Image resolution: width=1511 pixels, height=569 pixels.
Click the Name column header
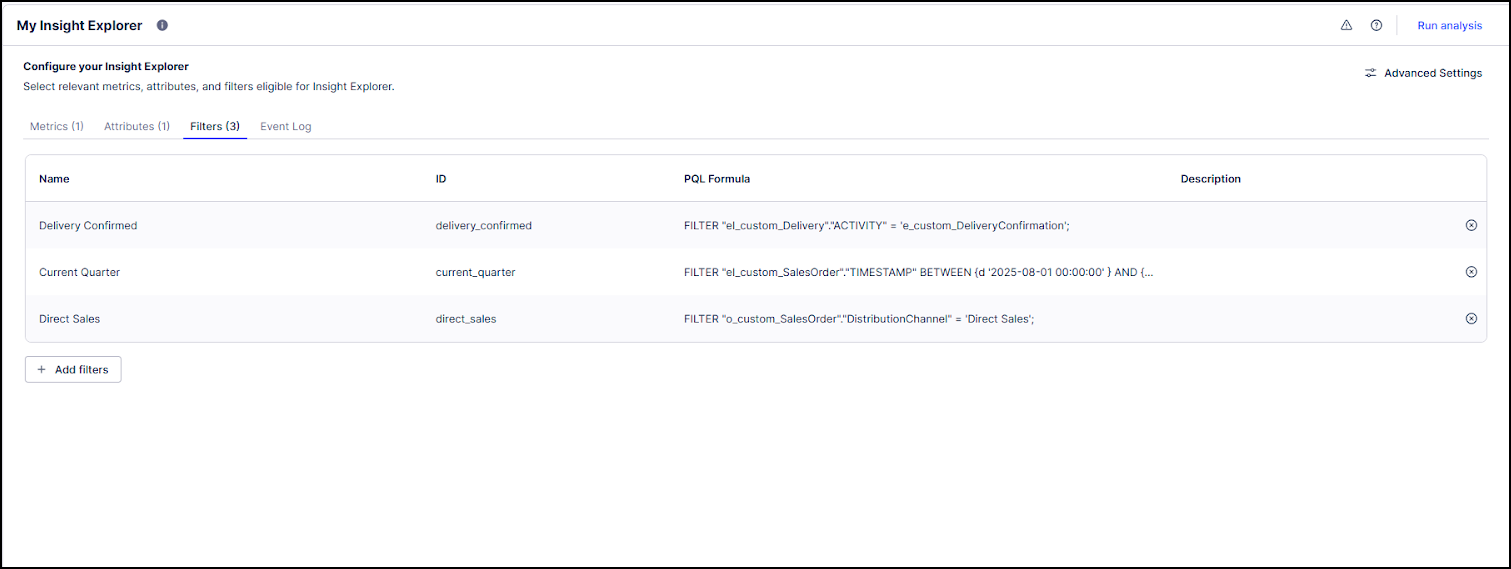click(x=54, y=179)
